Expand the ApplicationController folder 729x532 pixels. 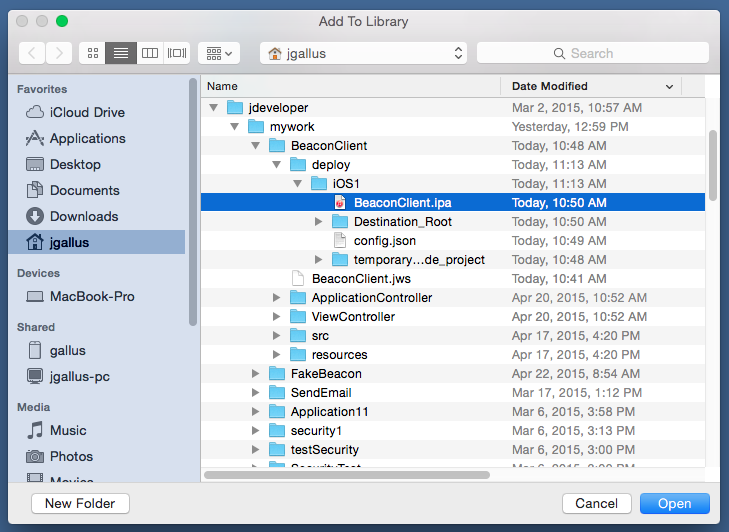pyautogui.click(x=277, y=298)
